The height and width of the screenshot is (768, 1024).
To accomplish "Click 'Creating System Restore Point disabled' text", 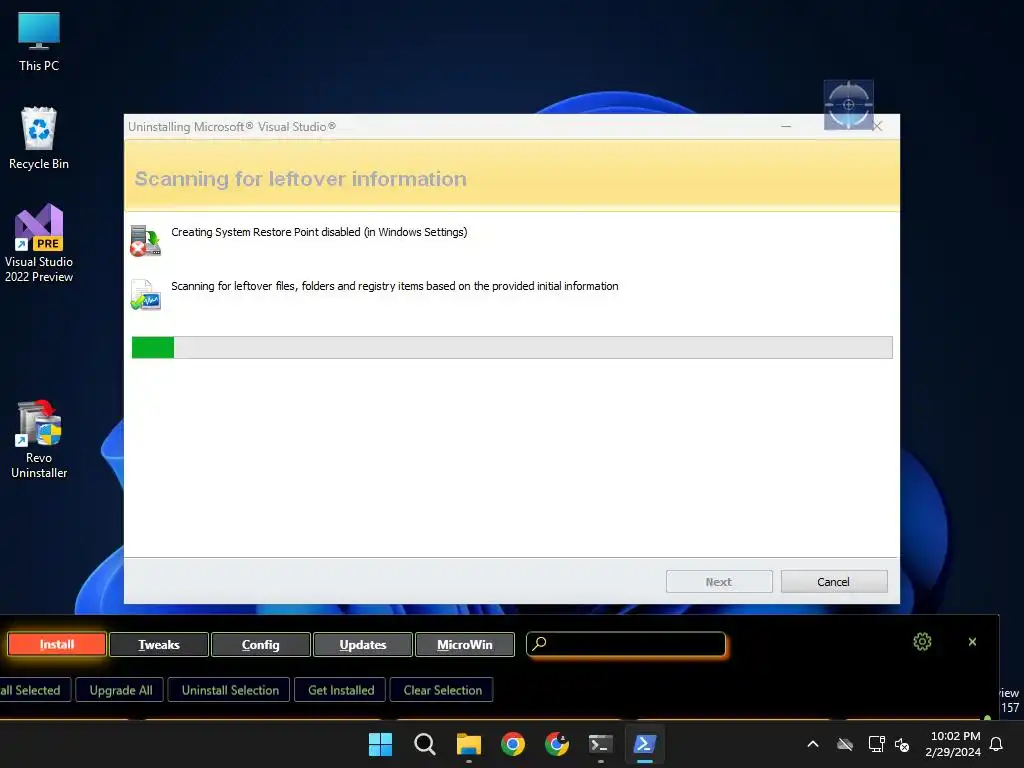I will [319, 232].
